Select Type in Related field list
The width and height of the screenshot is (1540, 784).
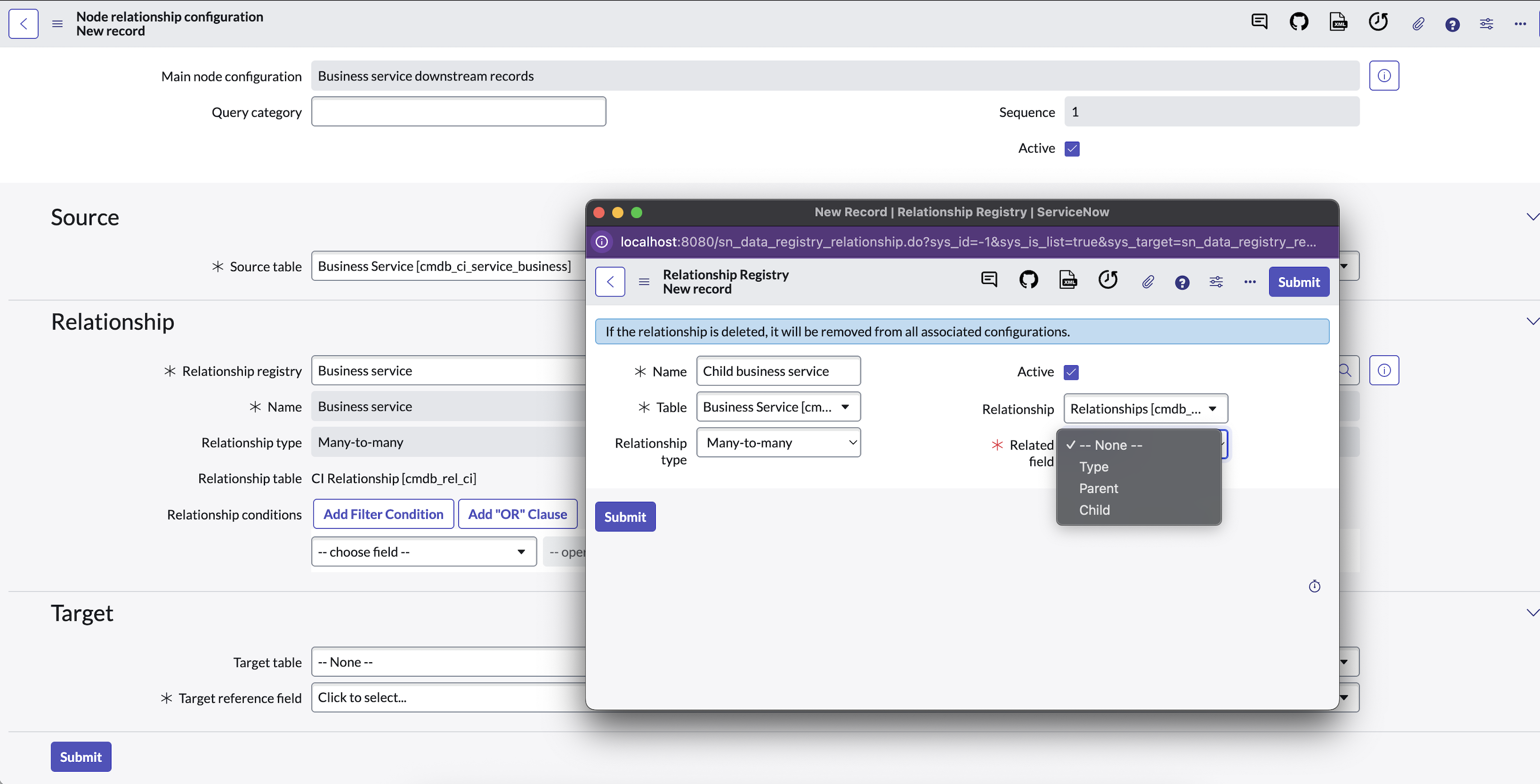point(1138,467)
